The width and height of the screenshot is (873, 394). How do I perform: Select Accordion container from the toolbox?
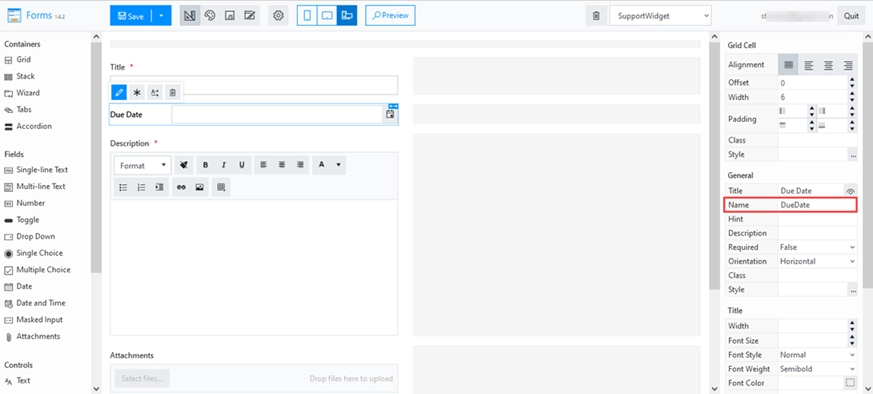pyautogui.click(x=28, y=126)
